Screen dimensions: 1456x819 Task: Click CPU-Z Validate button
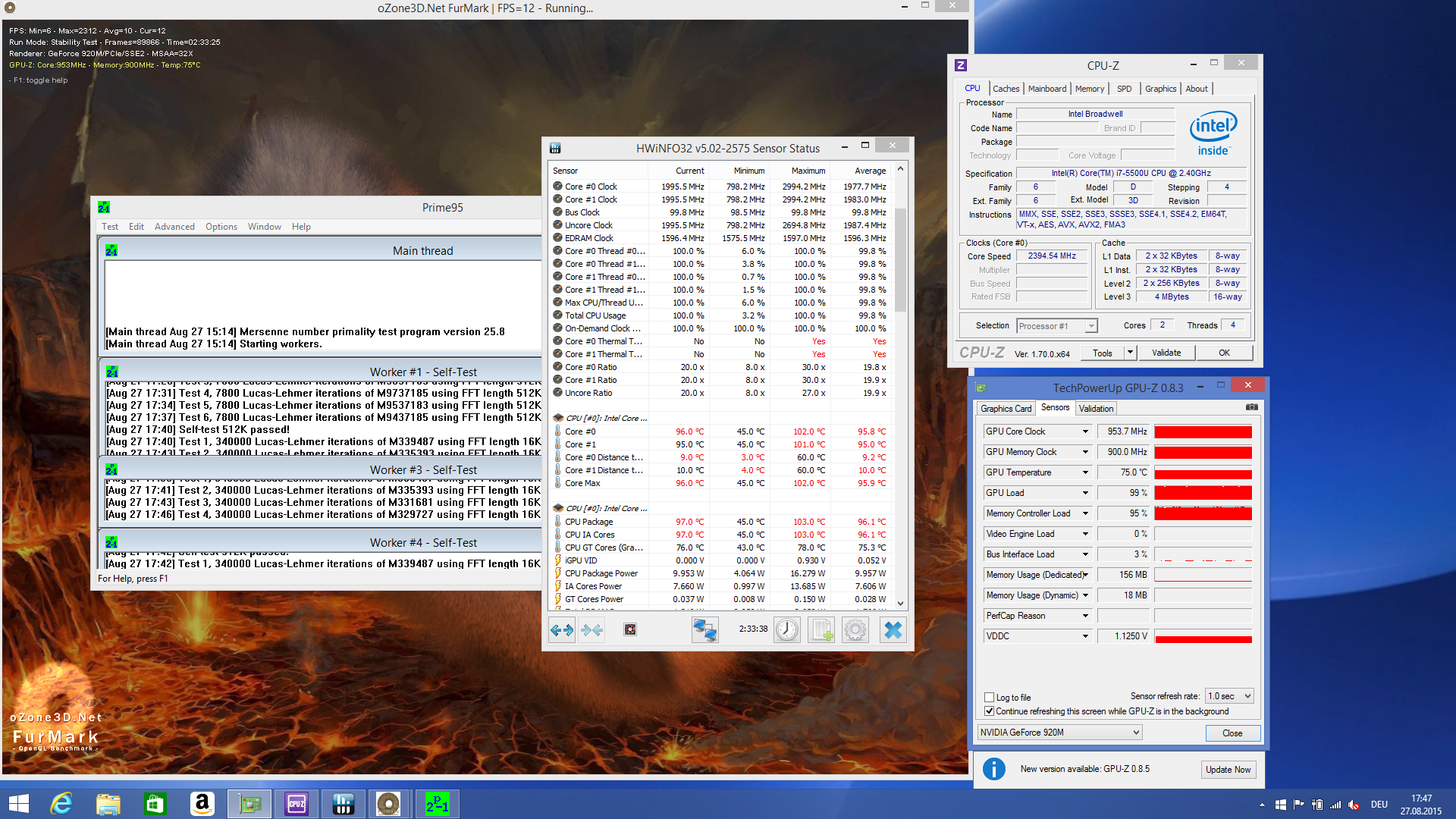[1166, 353]
